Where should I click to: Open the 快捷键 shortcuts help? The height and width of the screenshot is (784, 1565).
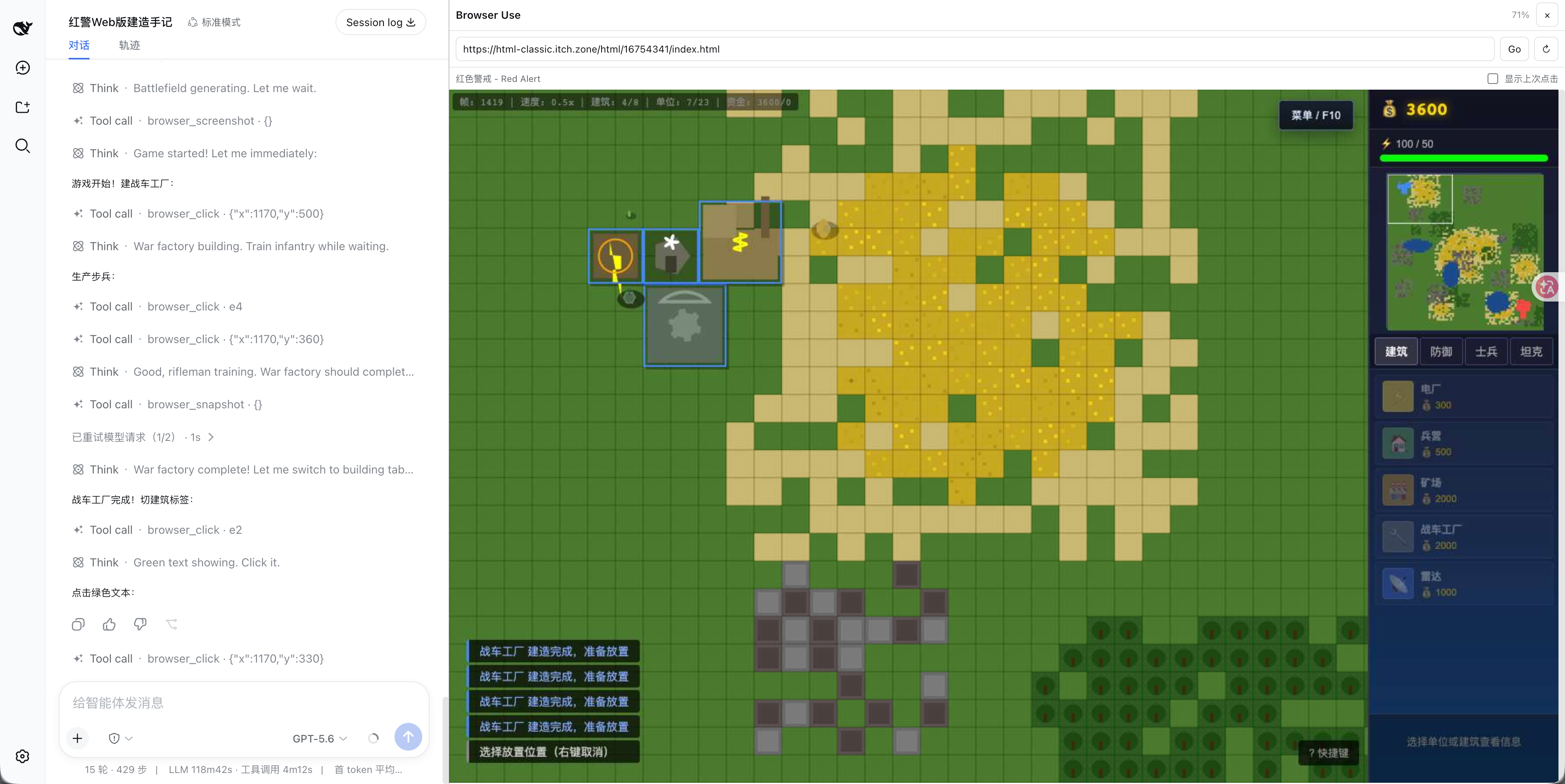click(x=1328, y=753)
